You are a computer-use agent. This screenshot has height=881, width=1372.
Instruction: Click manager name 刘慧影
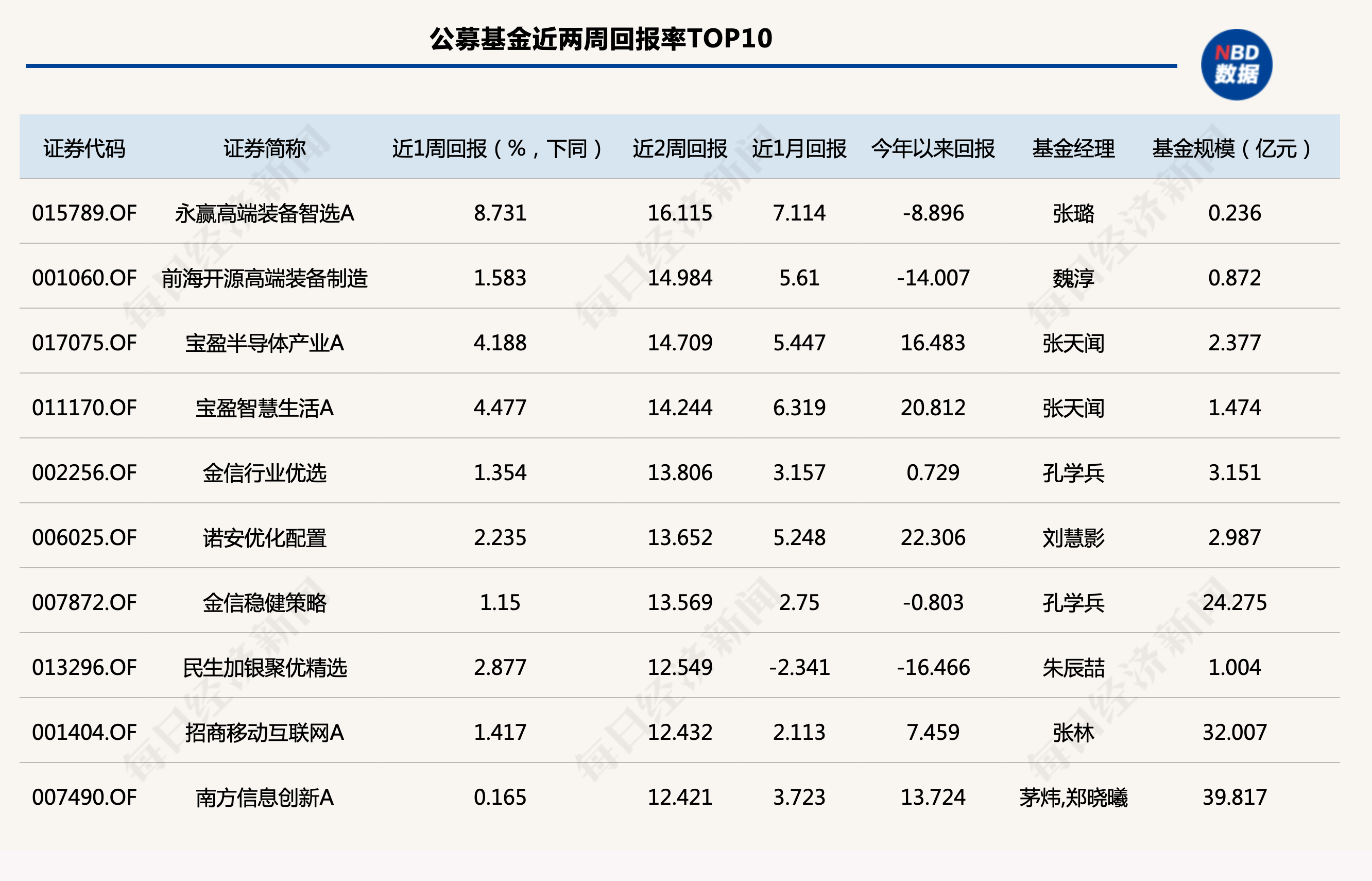tap(1073, 538)
